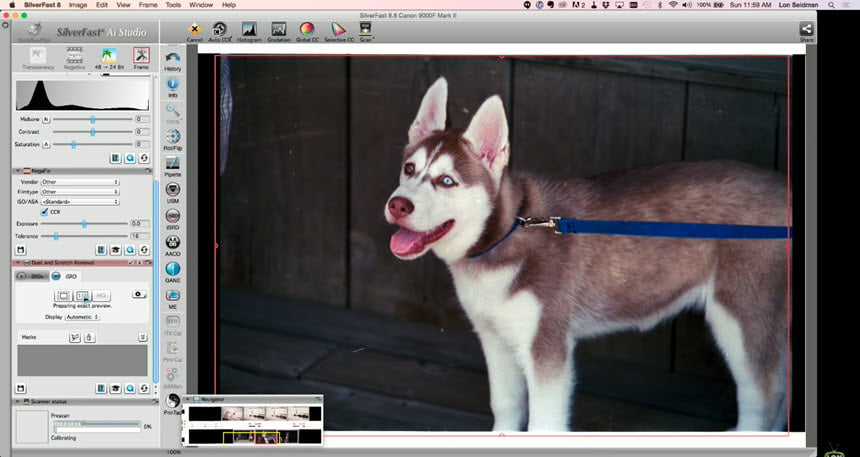Select the Transparency source icon
Viewport: 860px width, 457px height.
click(38, 58)
